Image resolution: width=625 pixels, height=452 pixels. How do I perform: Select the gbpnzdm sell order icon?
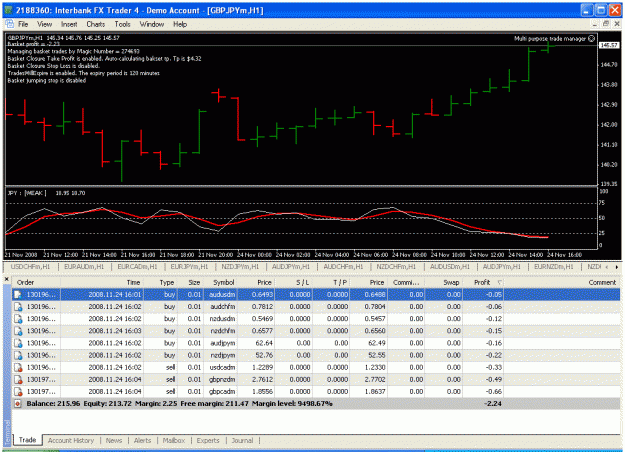pyautogui.click(x=18, y=379)
